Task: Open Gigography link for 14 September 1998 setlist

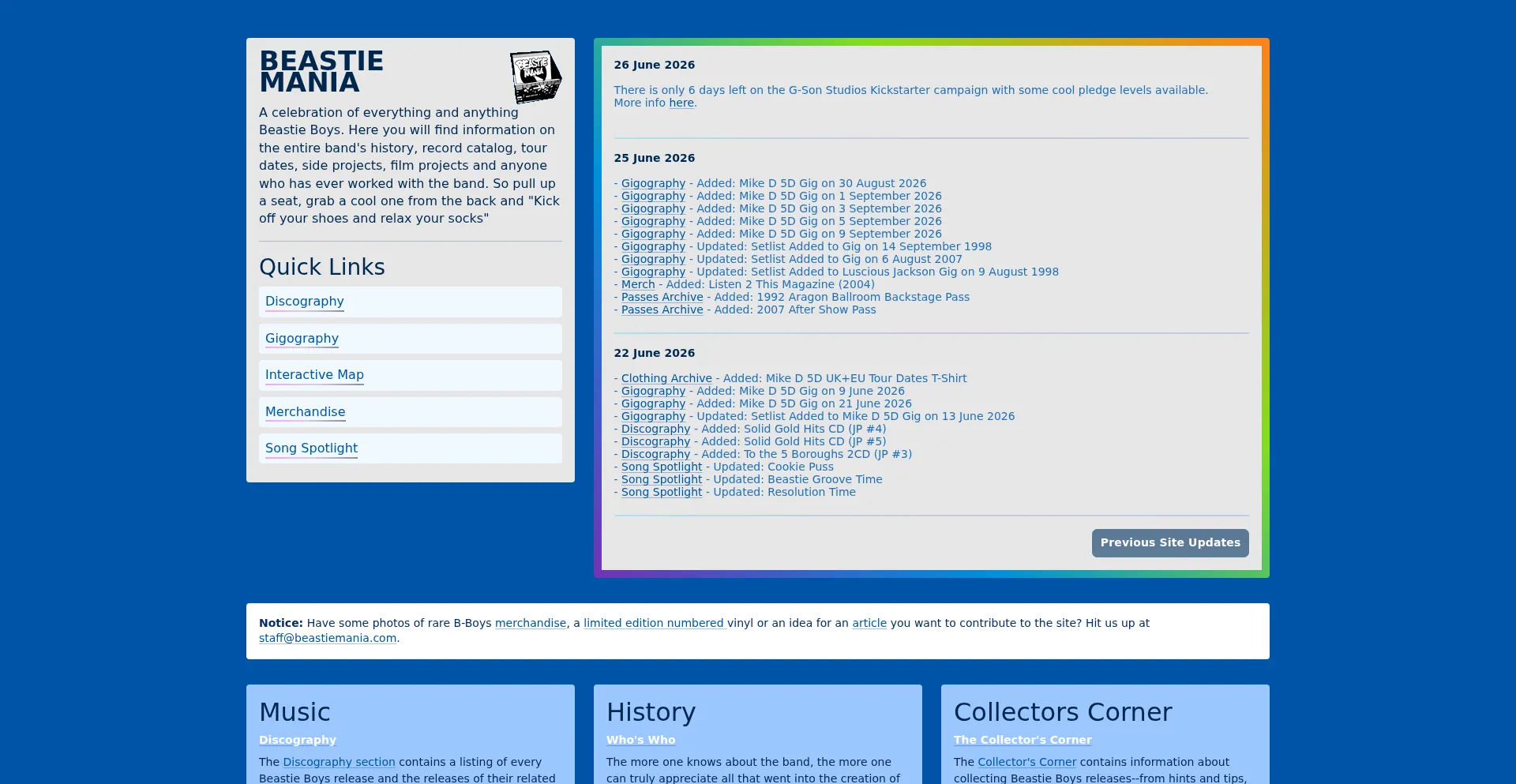Action: point(653,247)
